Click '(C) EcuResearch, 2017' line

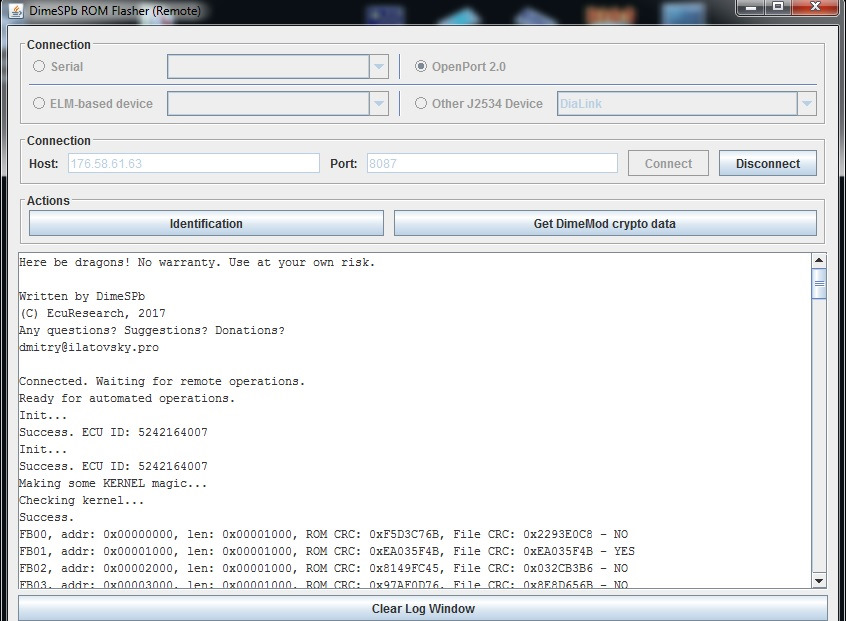92,313
